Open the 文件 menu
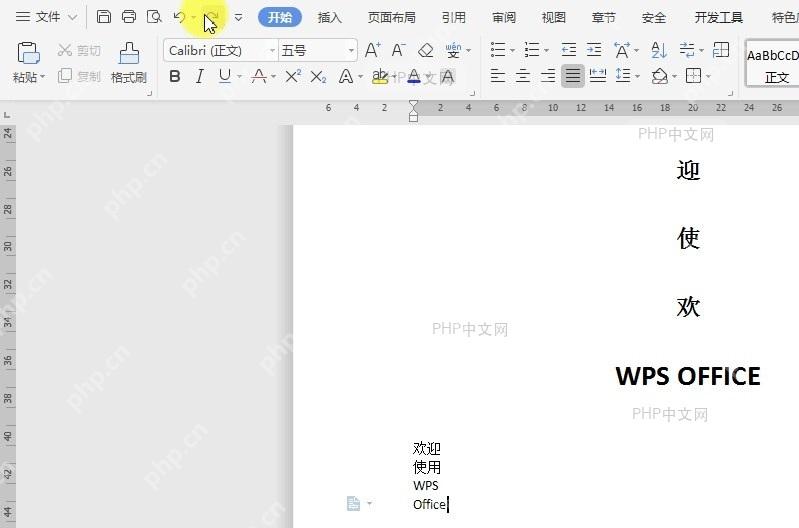This screenshot has height=528, width=799. (x=47, y=17)
